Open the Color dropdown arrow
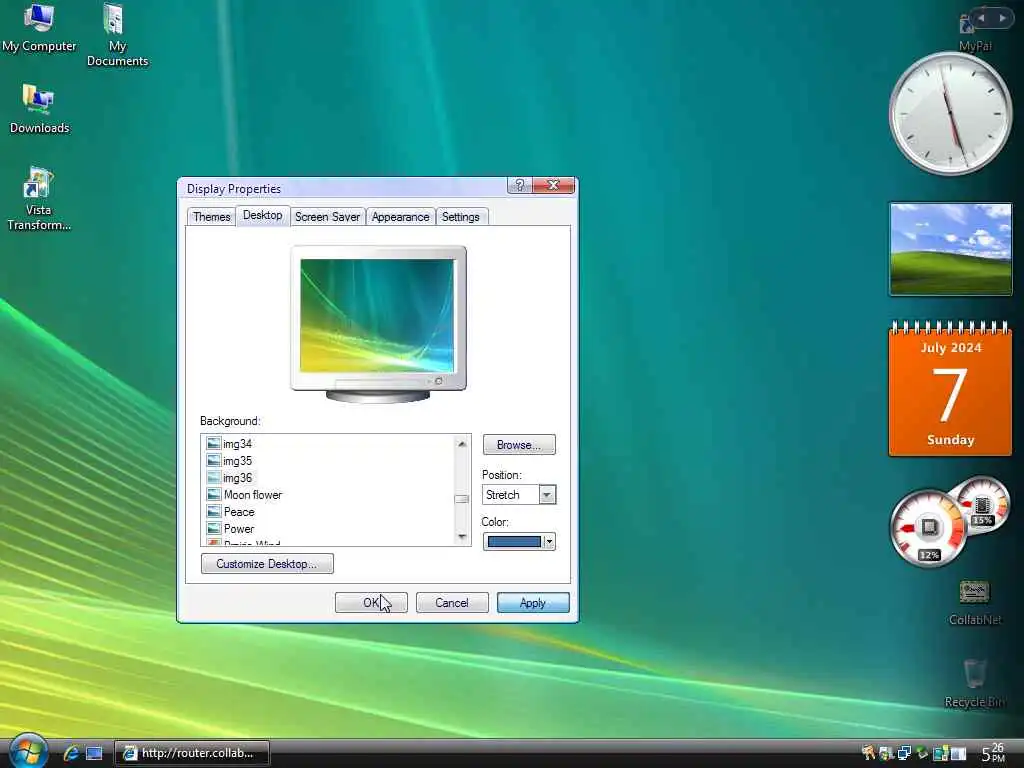The height and width of the screenshot is (768, 1024). [x=549, y=541]
